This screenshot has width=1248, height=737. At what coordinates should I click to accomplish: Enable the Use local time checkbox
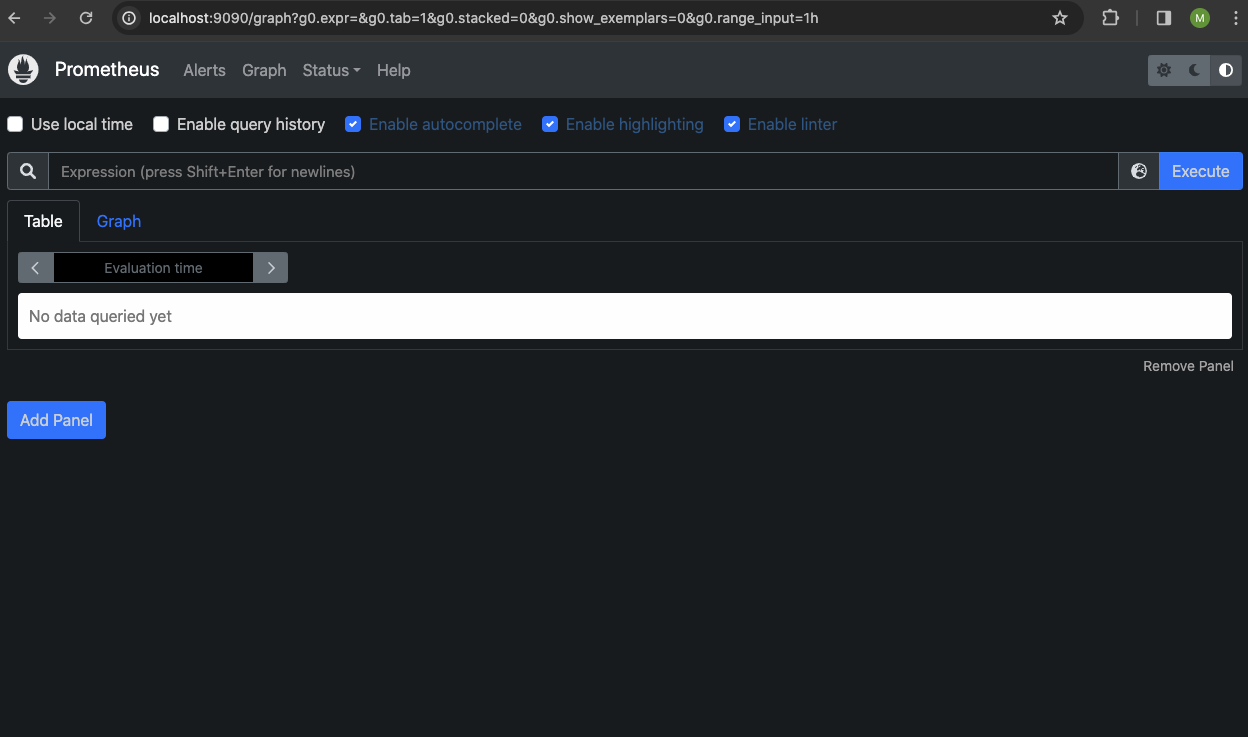(15, 124)
